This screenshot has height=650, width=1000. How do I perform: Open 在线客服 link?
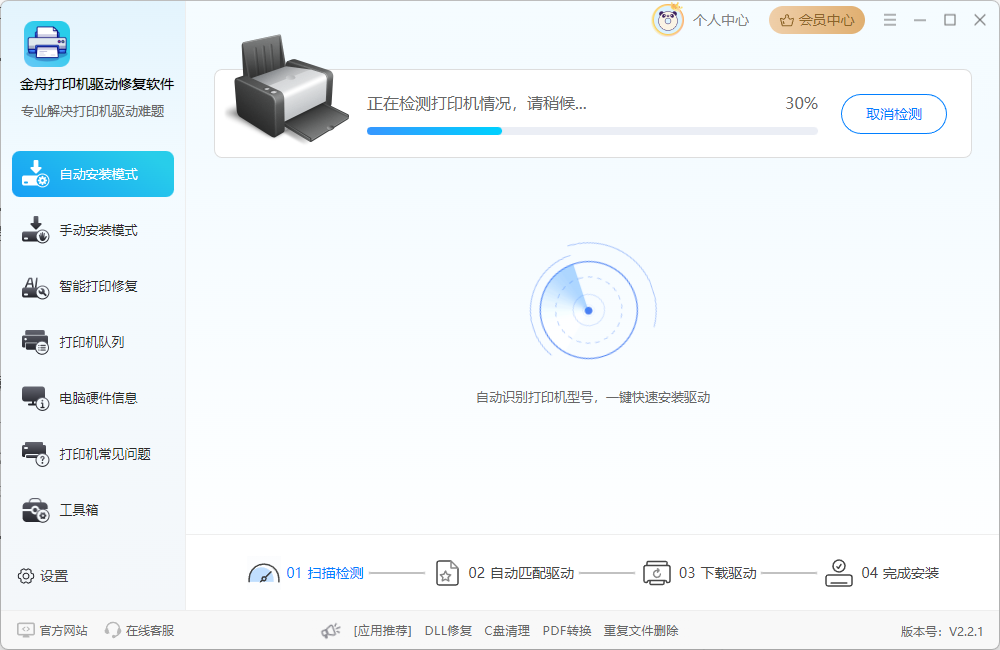tap(150, 630)
